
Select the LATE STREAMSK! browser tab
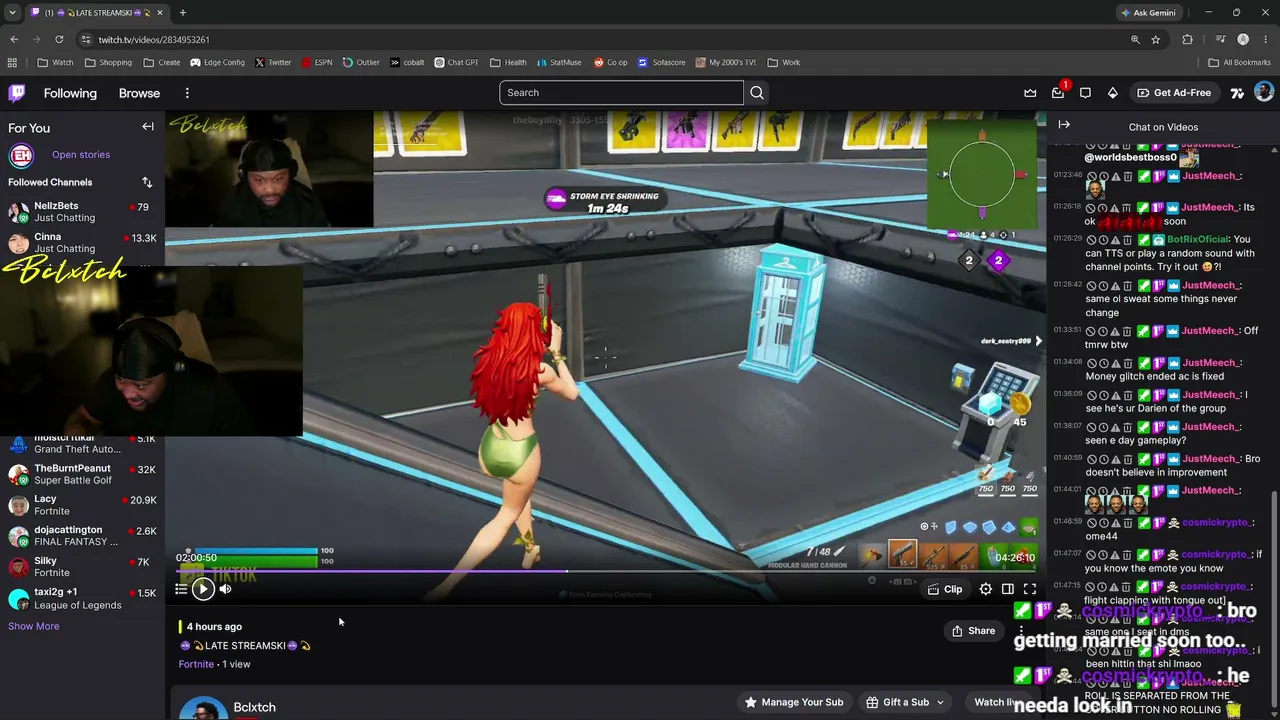pyautogui.click(x=97, y=13)
